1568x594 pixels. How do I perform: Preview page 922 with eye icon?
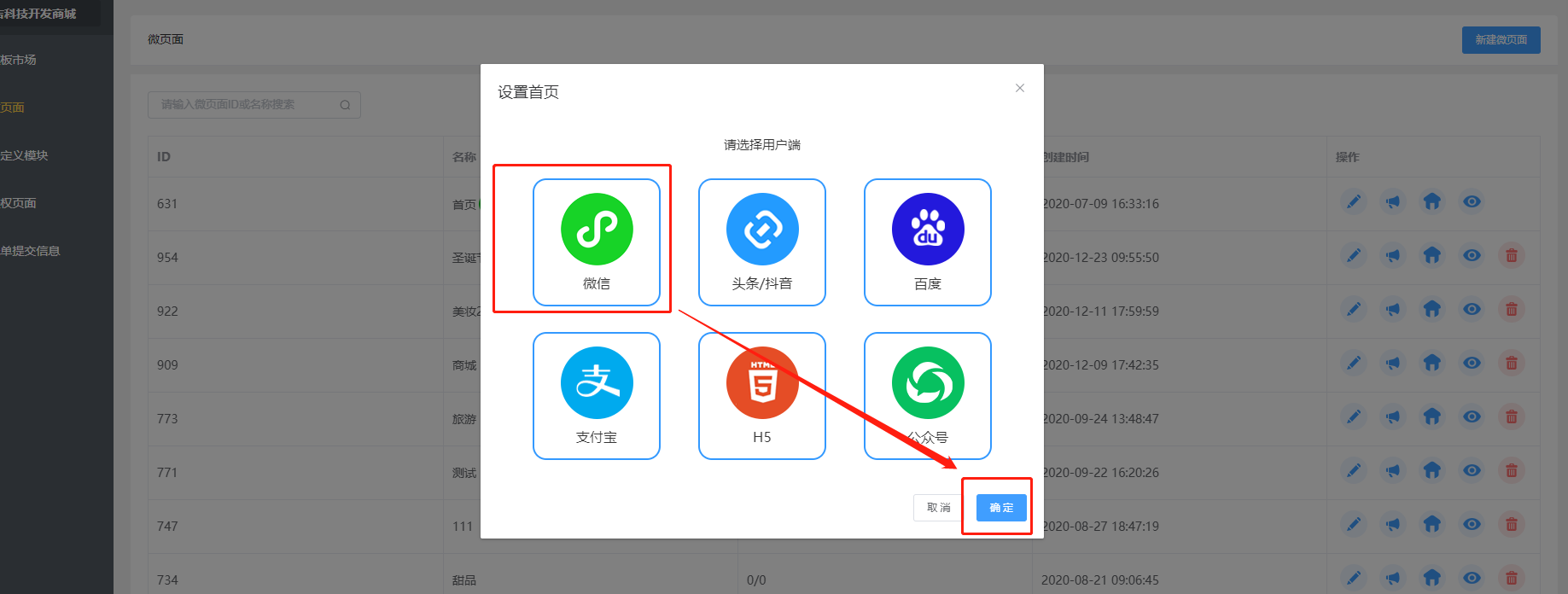tap(1472, 310)
